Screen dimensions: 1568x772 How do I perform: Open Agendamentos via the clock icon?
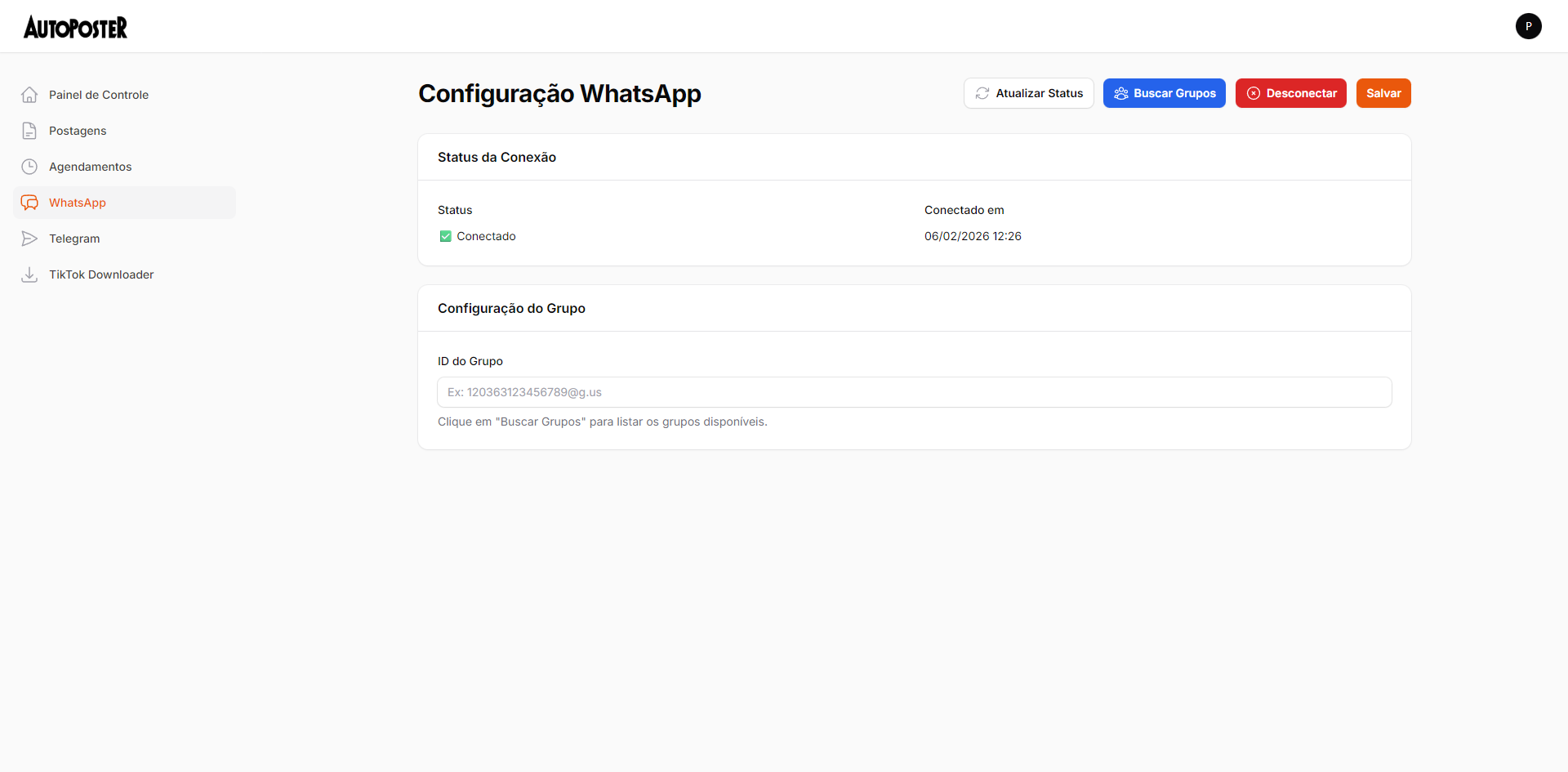tap(29, 166)
